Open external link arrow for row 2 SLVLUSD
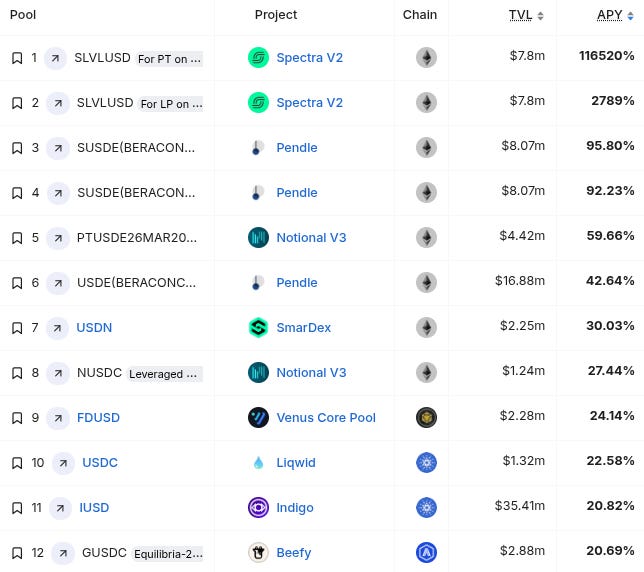The height and width of the screenshot is (572, 644). [58, 103]
